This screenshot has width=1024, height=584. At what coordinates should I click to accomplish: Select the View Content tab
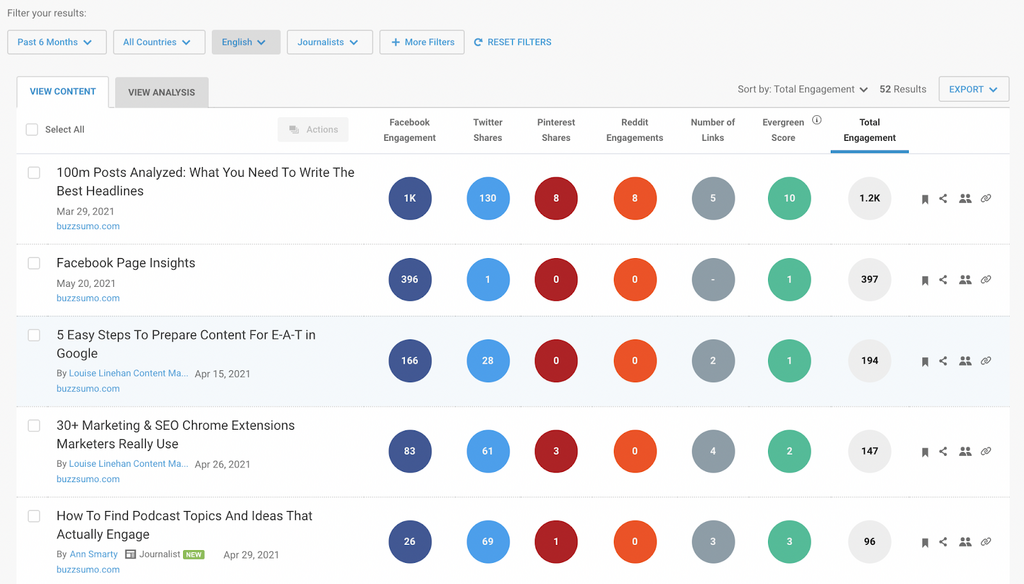point(63,92)
